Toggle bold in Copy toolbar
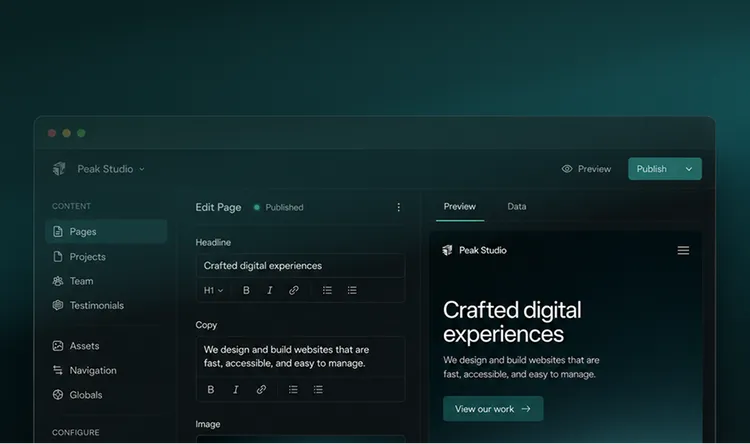750x444 pixels. (210, 389)
